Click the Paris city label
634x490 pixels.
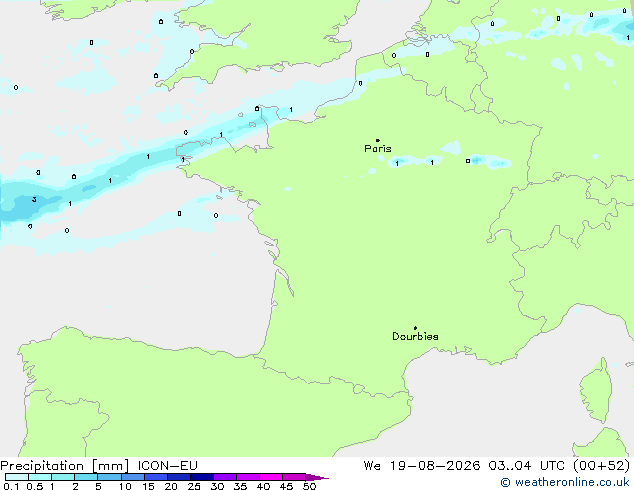(378, 149)
